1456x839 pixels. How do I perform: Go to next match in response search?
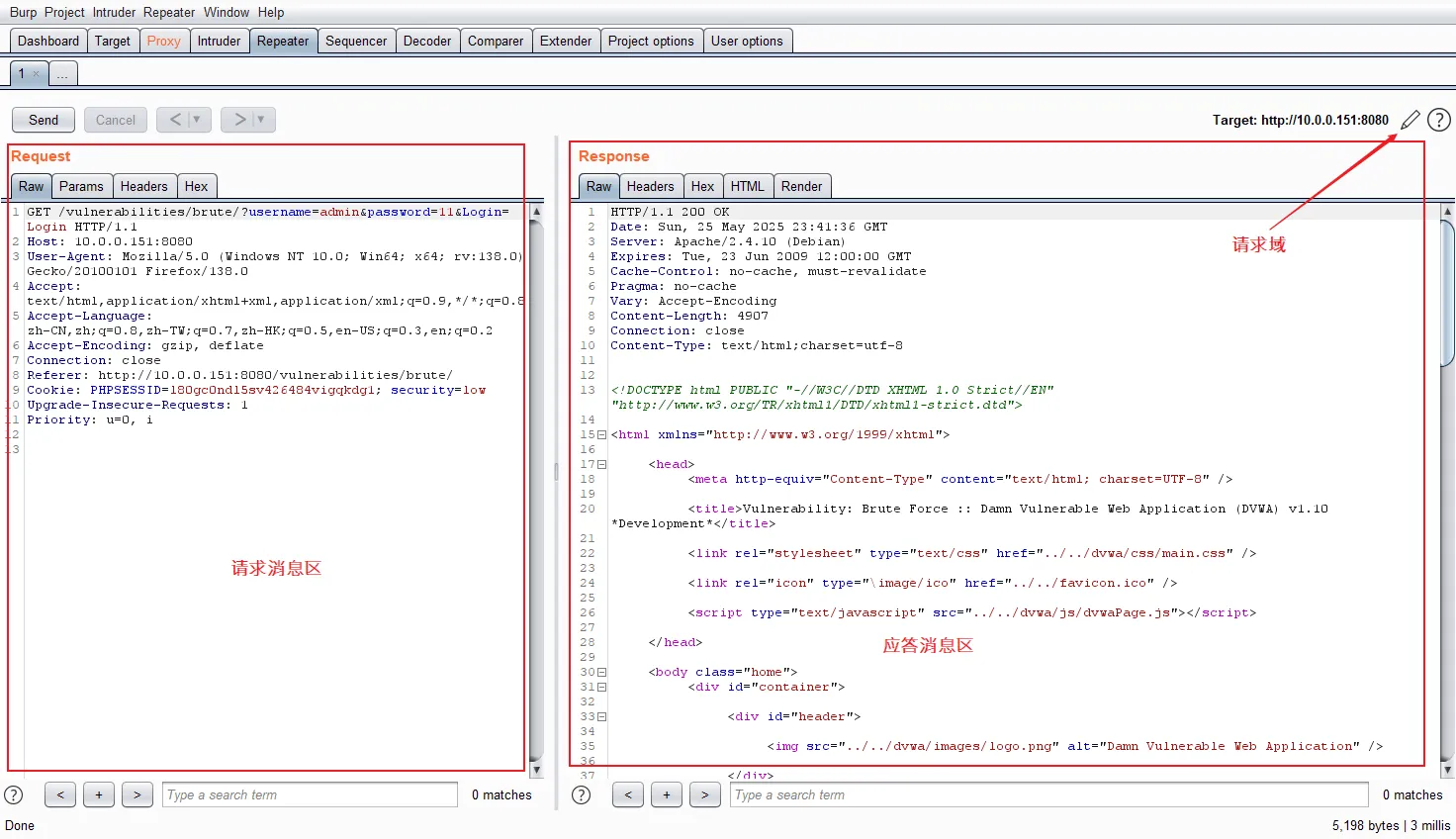click(705, 794)
